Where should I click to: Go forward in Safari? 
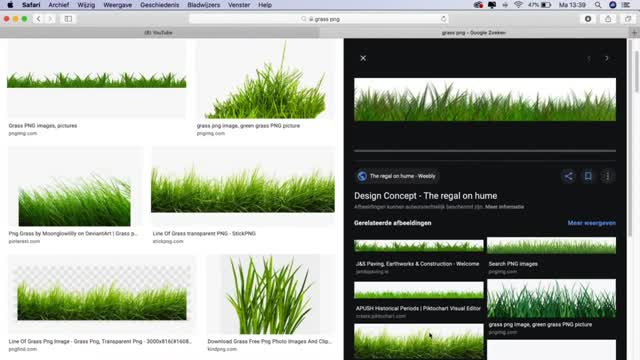tap(50, 19)
